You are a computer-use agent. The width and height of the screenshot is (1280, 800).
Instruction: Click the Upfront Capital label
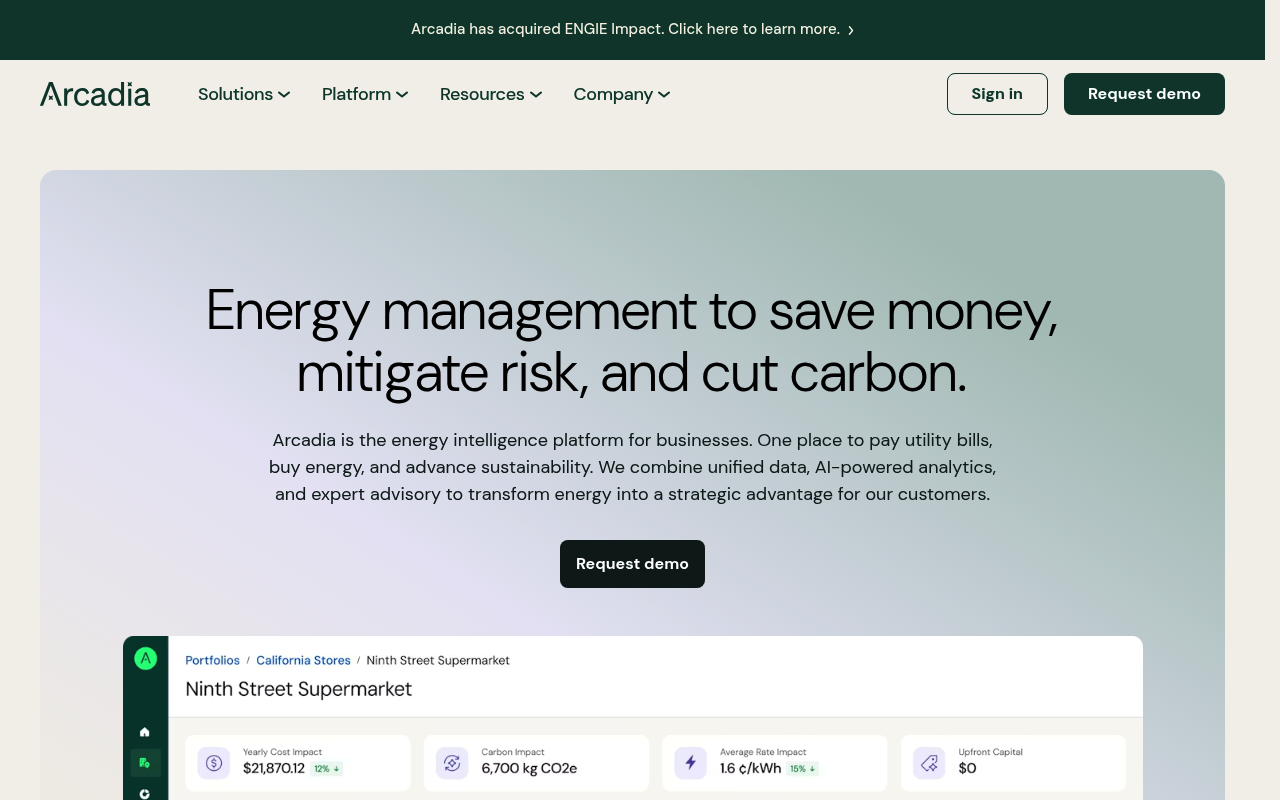[x=990, y=752]
